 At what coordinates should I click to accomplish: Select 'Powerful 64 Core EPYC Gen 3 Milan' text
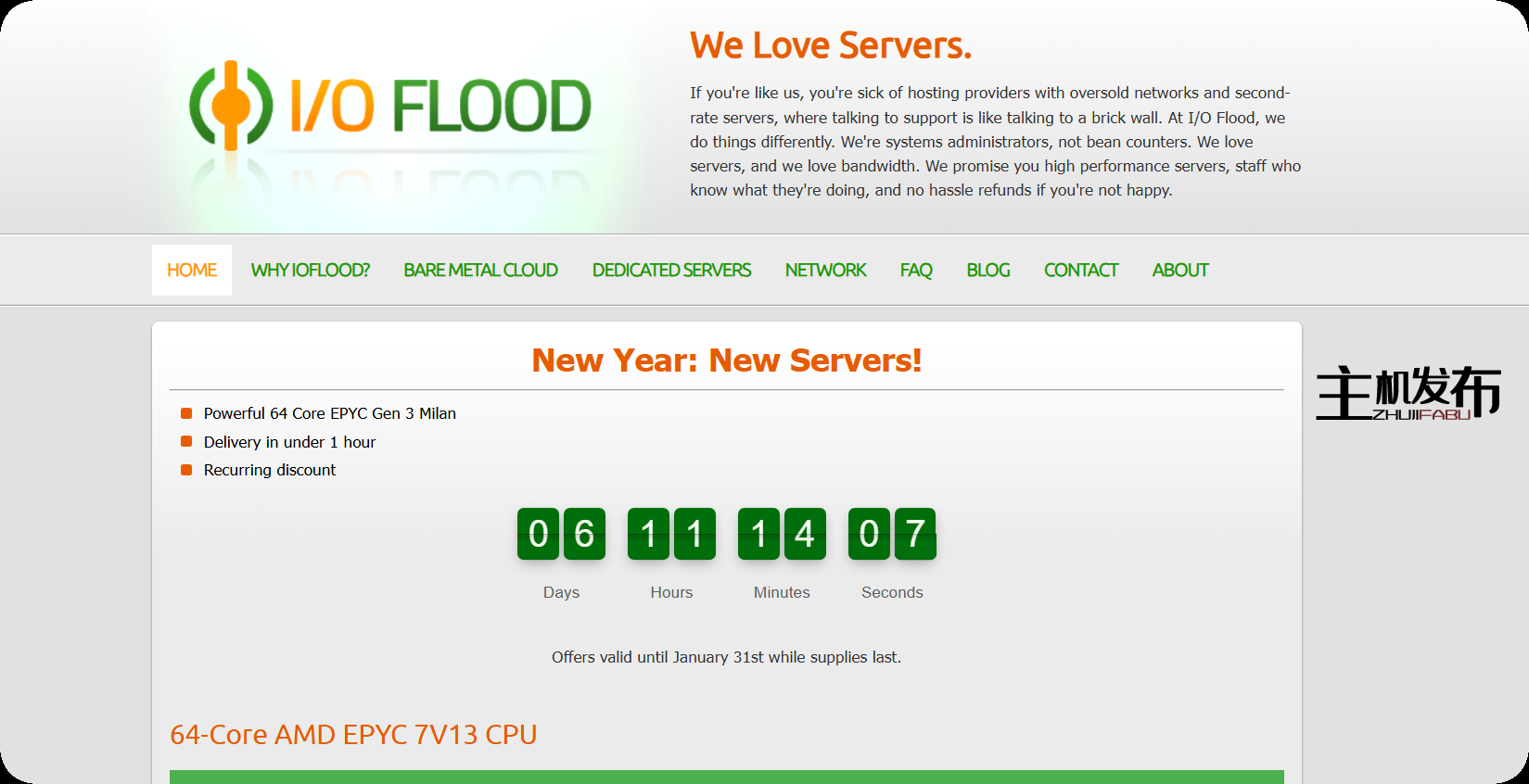330,413
